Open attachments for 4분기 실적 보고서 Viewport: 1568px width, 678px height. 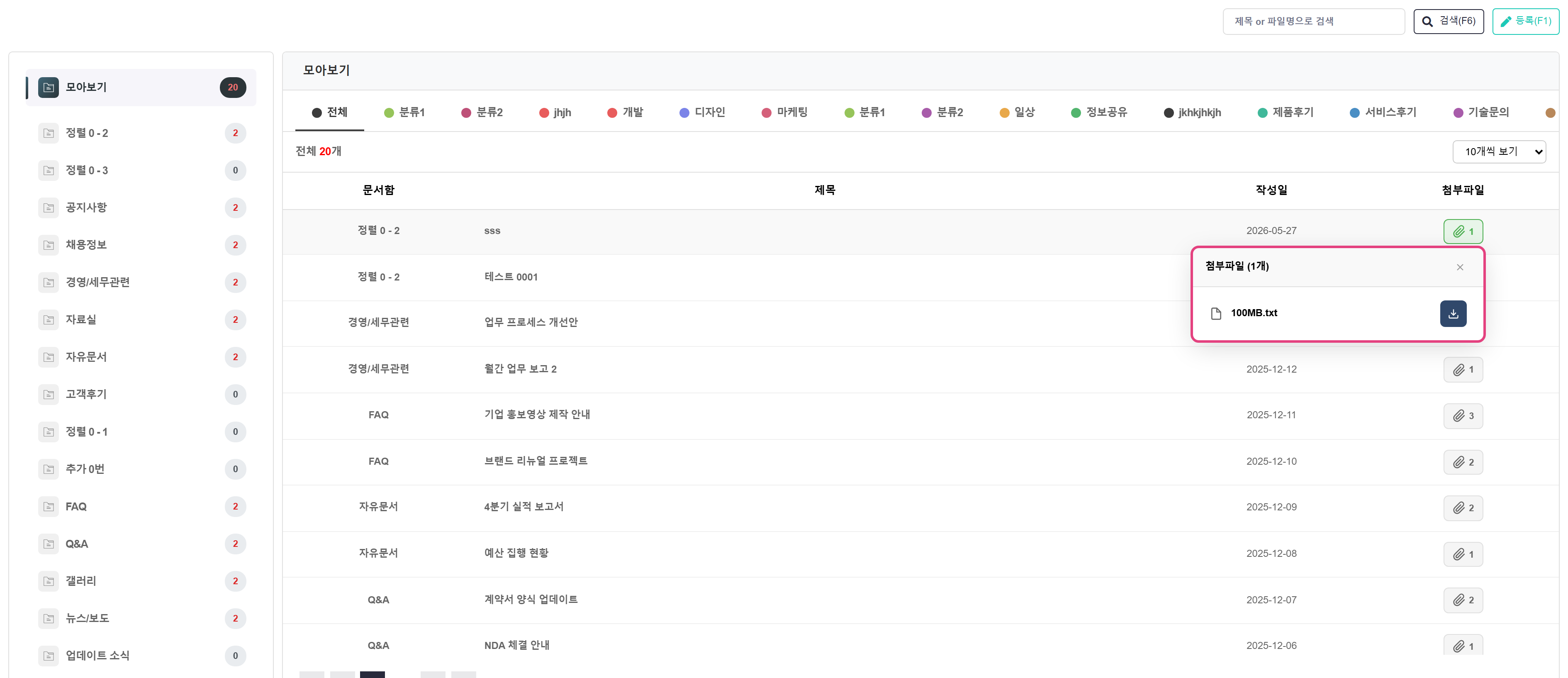[x=1463, y=507]
